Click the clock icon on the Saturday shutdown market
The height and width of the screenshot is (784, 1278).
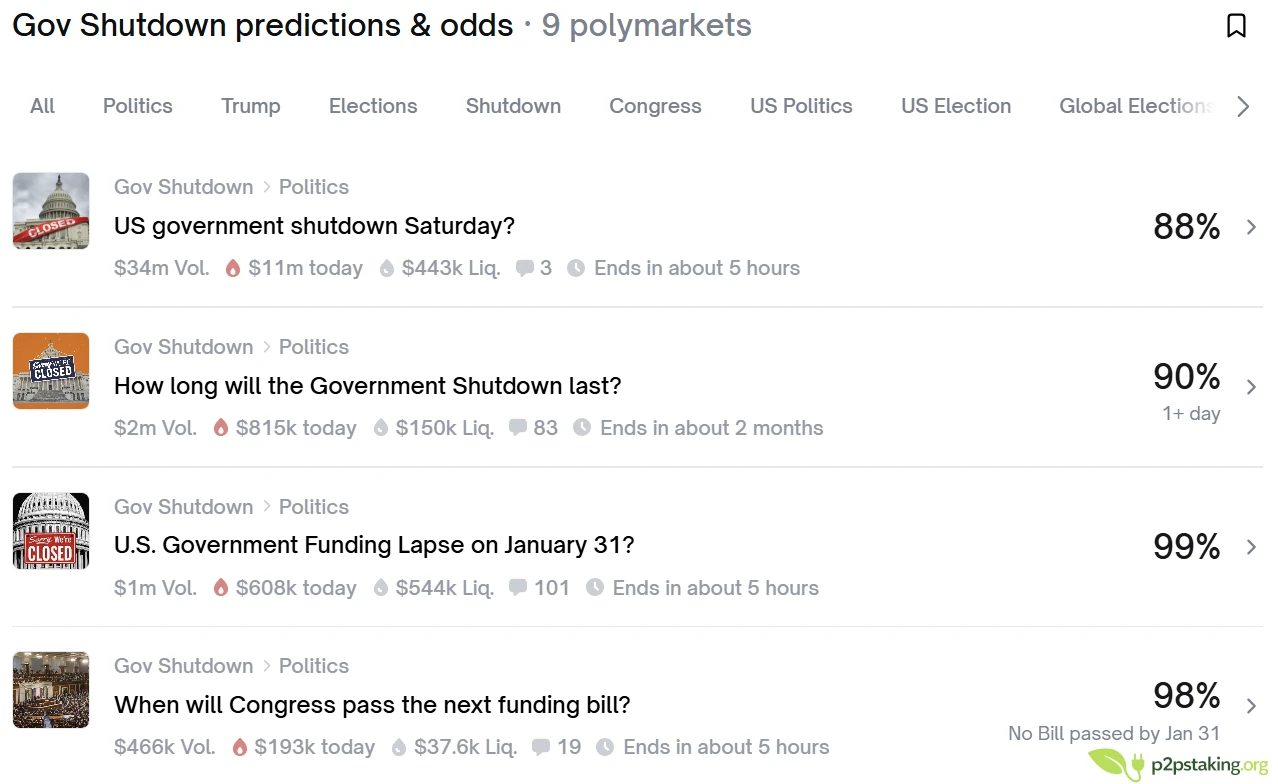pos(576,268)
